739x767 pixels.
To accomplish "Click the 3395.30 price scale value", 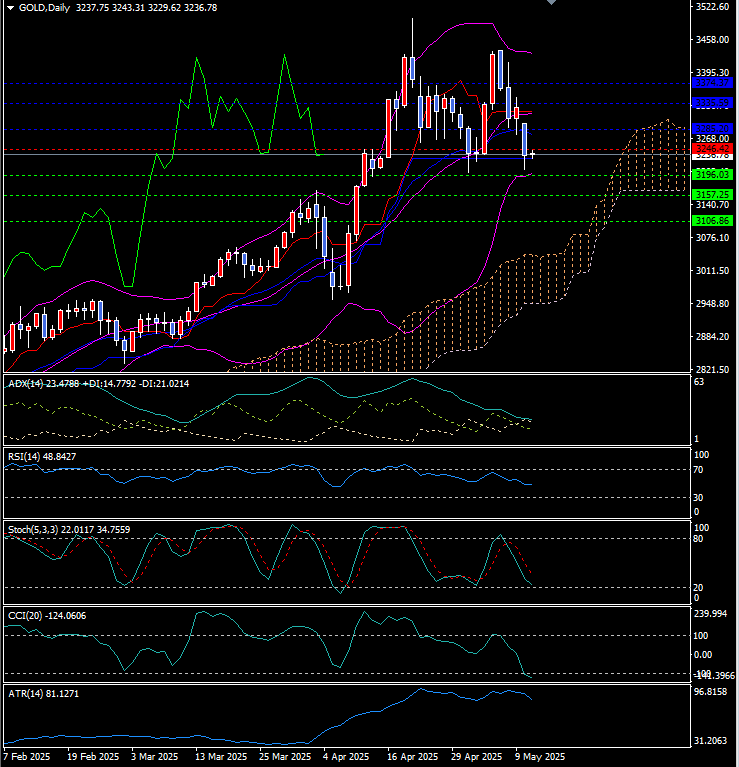I will pyautogui.click(x=712, y=73).
